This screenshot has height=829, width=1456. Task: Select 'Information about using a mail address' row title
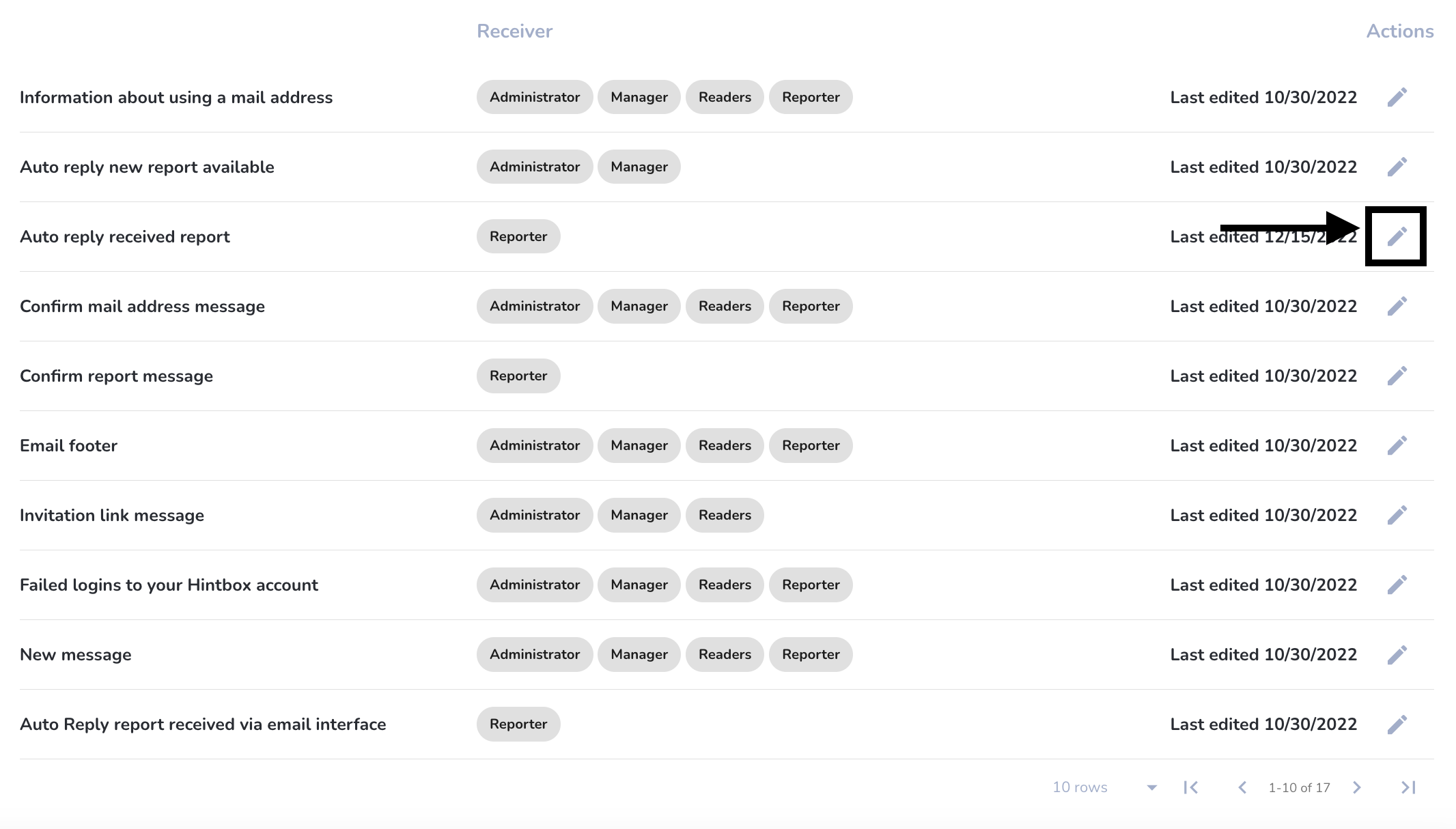(176, 98)
